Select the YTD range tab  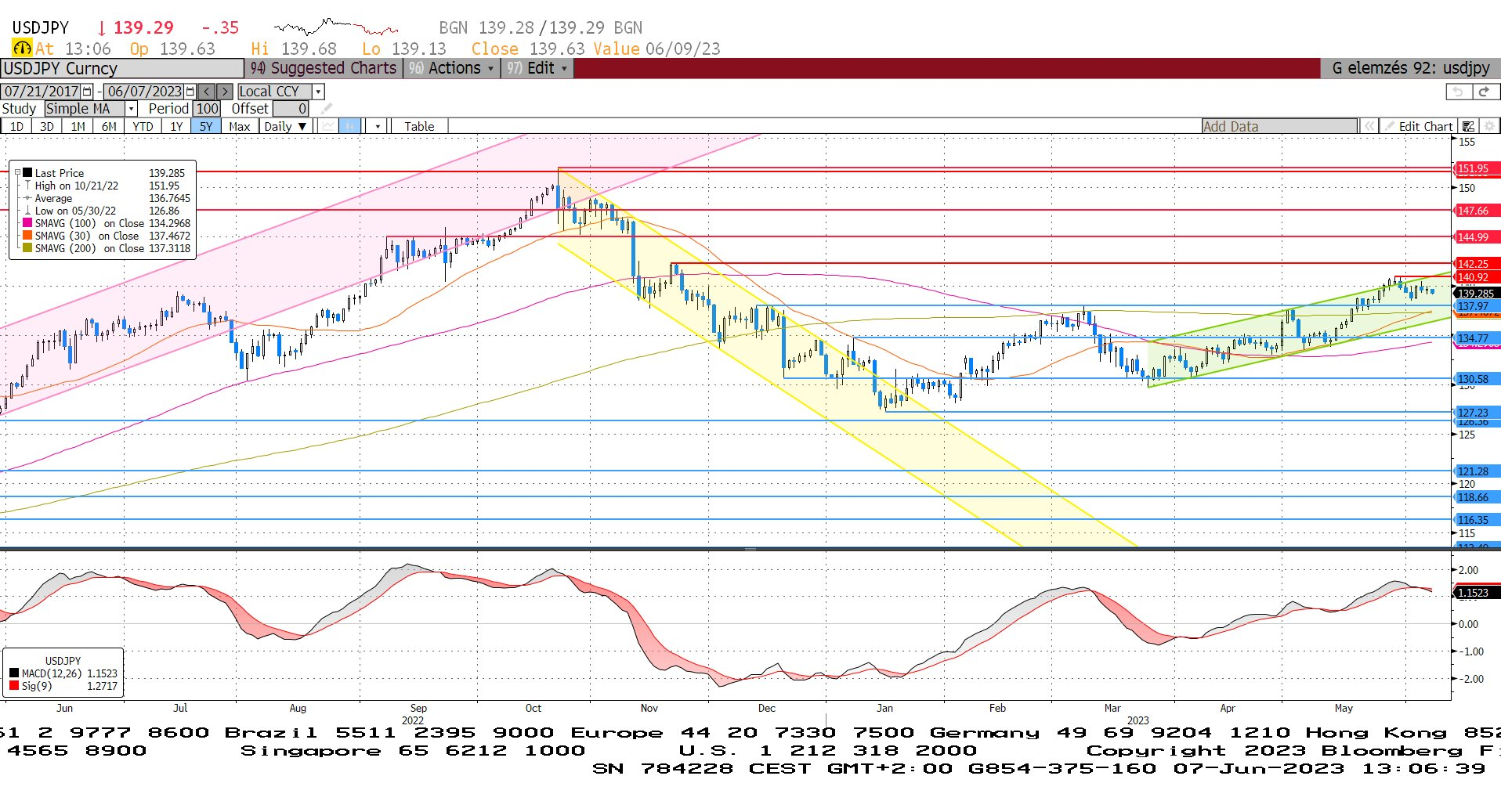[x=143, y=126]
